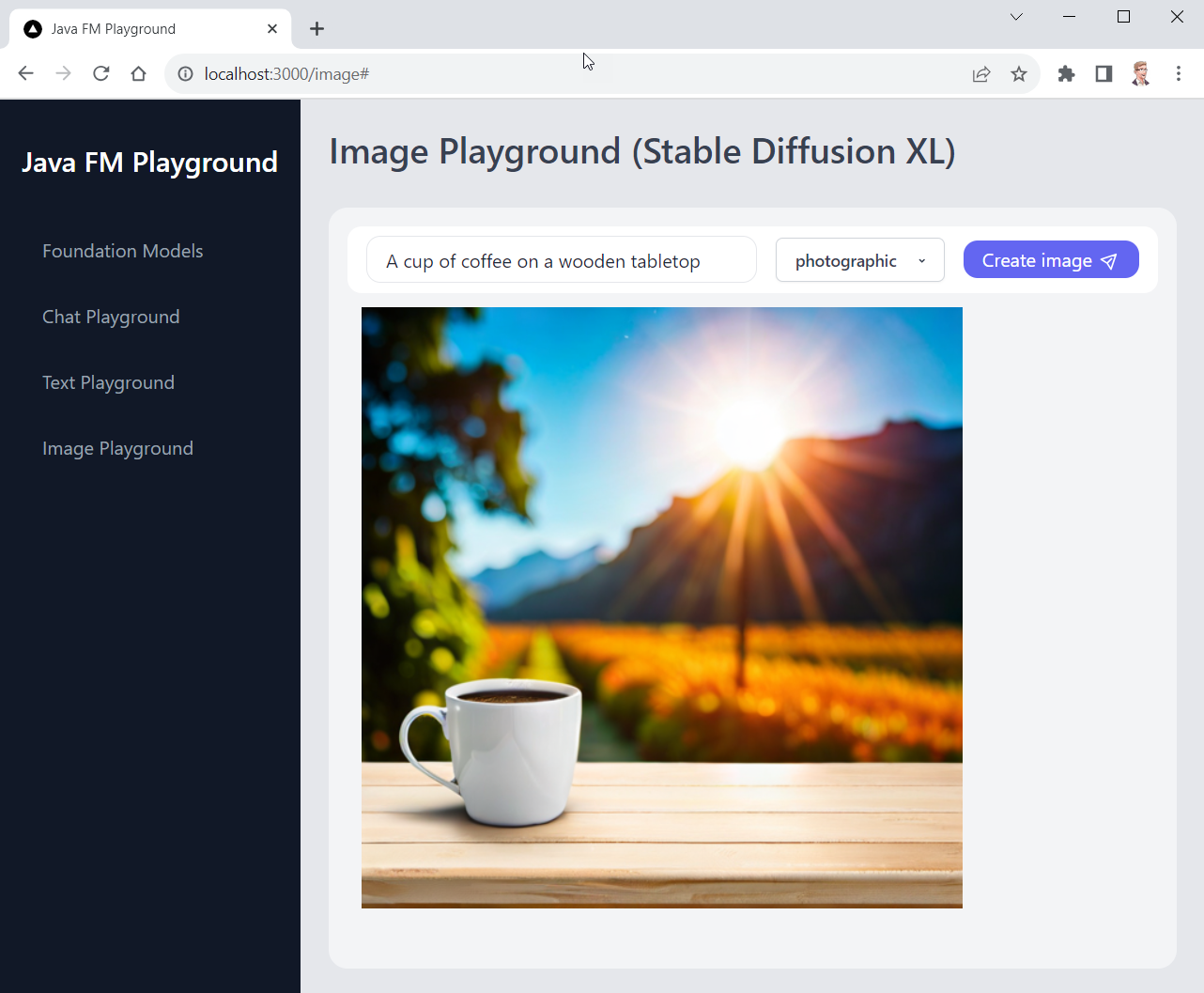Click the generated coffee cup image
Image resolution: width=1204 pixels, height=993 pixels.
click(x=661, y=607)
